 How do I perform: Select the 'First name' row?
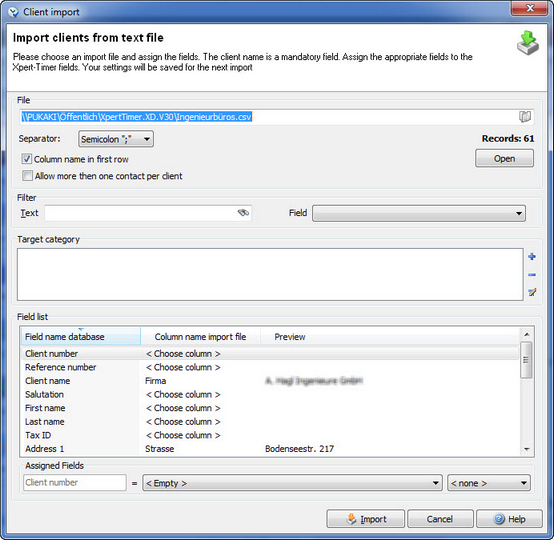point(270,408)
